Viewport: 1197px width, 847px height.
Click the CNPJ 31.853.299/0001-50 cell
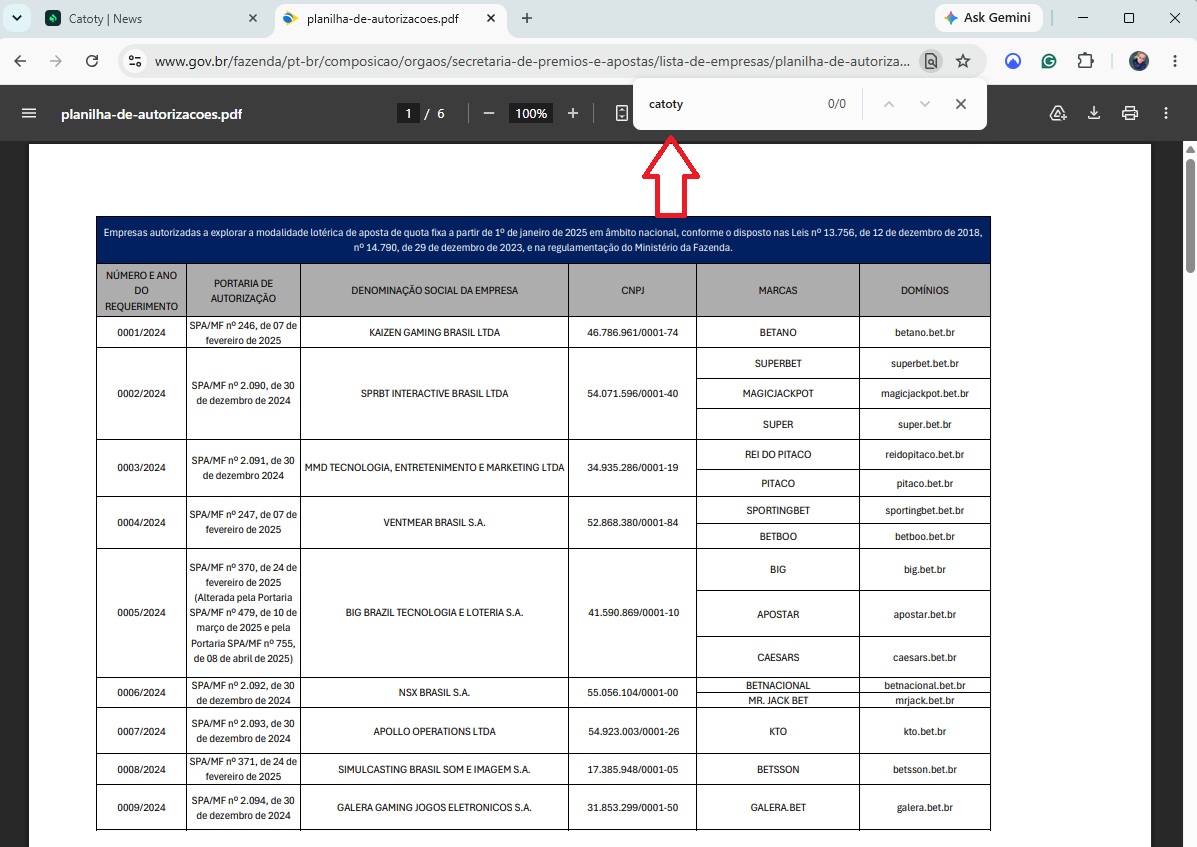632,807
